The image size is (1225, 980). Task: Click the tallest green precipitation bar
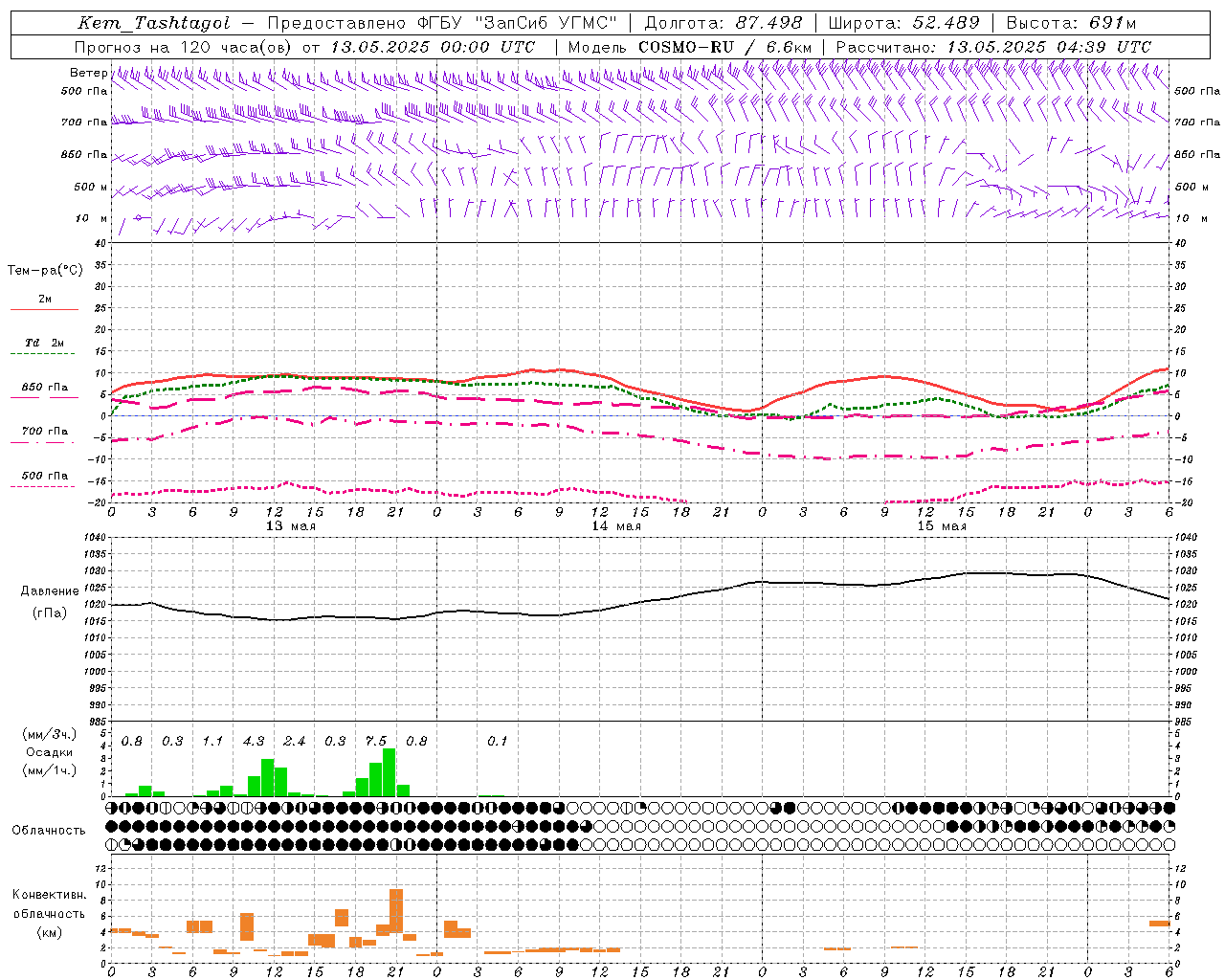(390, 772)
